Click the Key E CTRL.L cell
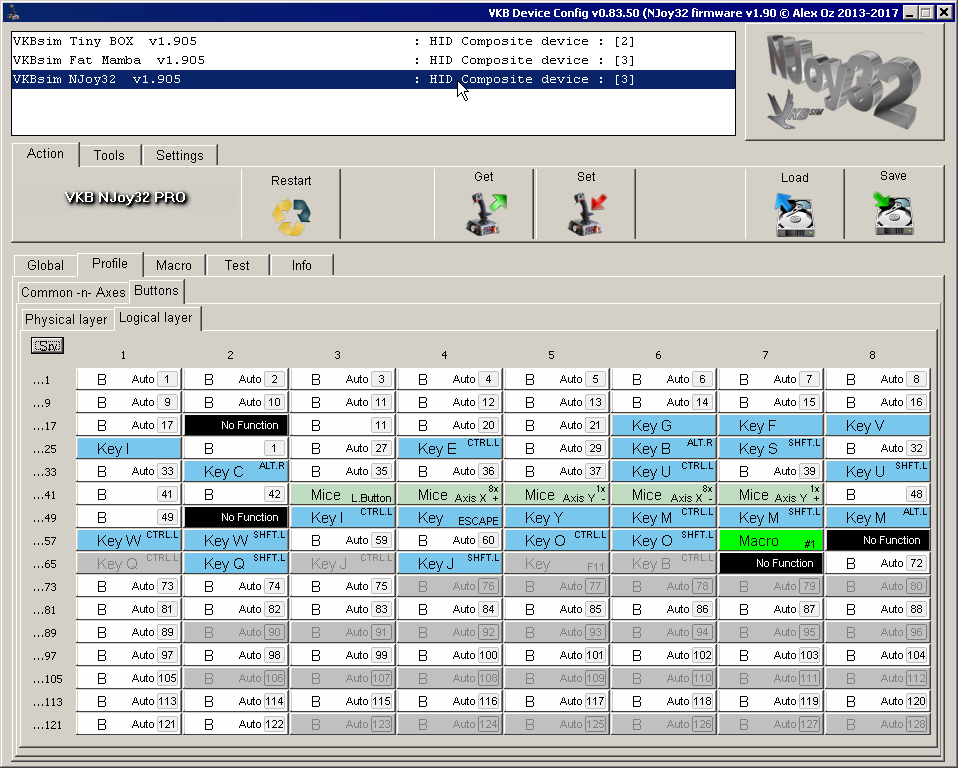Image resolution: width=958 pixels, height=768 pixels. [450, 448]
